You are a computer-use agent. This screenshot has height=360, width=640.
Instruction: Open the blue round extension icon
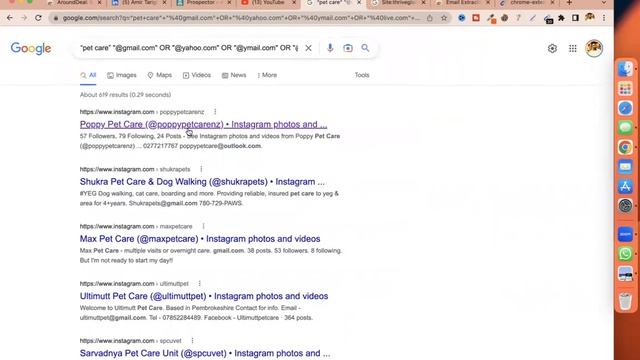[462, 18]
